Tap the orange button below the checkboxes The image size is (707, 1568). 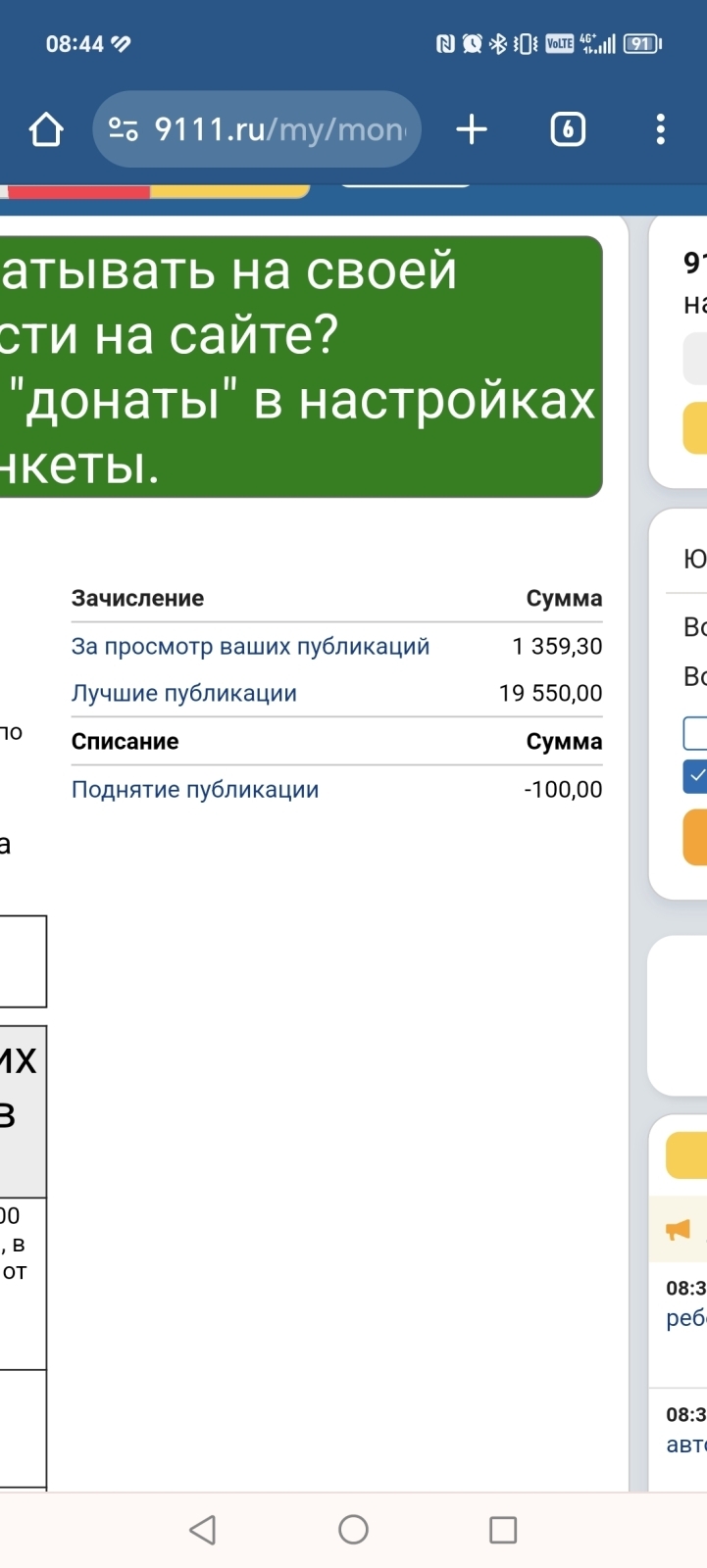point(695,837)
